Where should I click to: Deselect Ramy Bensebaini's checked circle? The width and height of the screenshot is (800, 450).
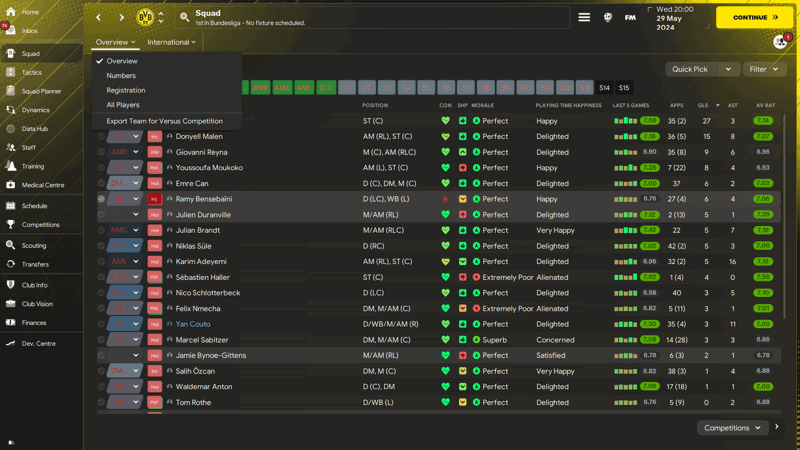coord(101,199)
